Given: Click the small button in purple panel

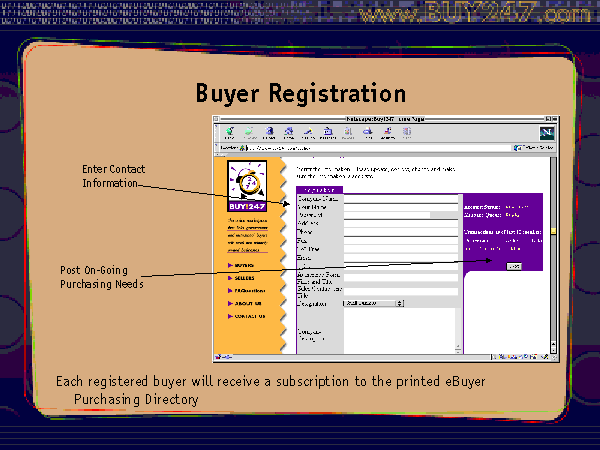Looking at the screenshot, I should pyautogui.click(x=514, y=266).
